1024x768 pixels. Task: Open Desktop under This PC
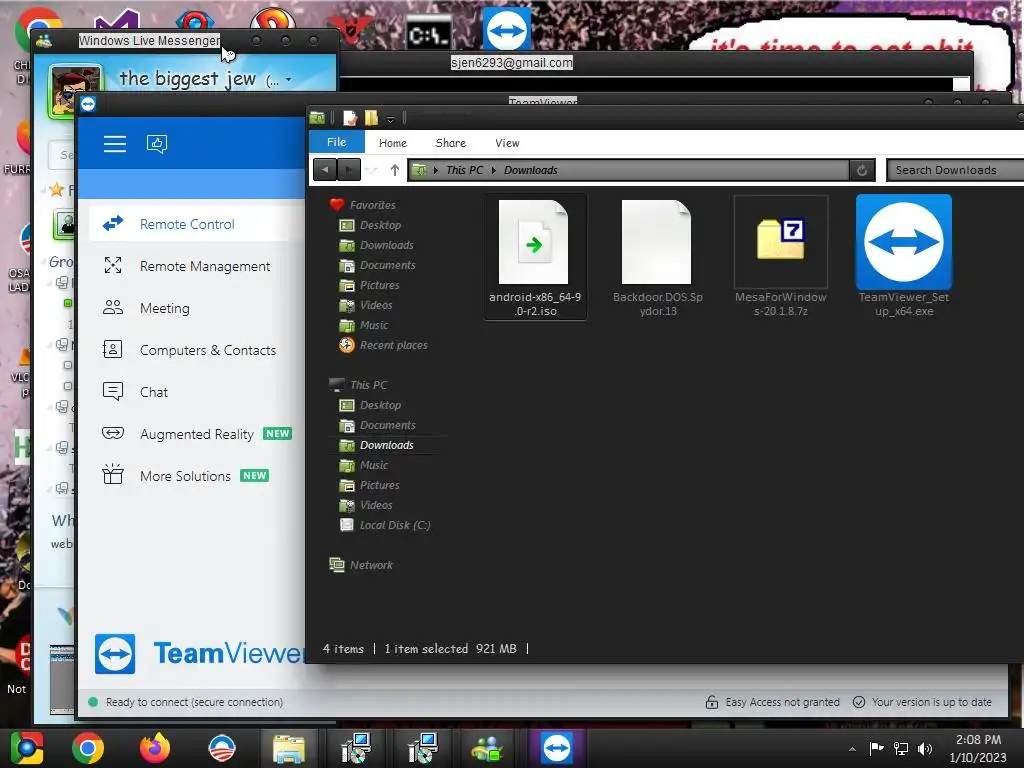[x=381, y=406]
